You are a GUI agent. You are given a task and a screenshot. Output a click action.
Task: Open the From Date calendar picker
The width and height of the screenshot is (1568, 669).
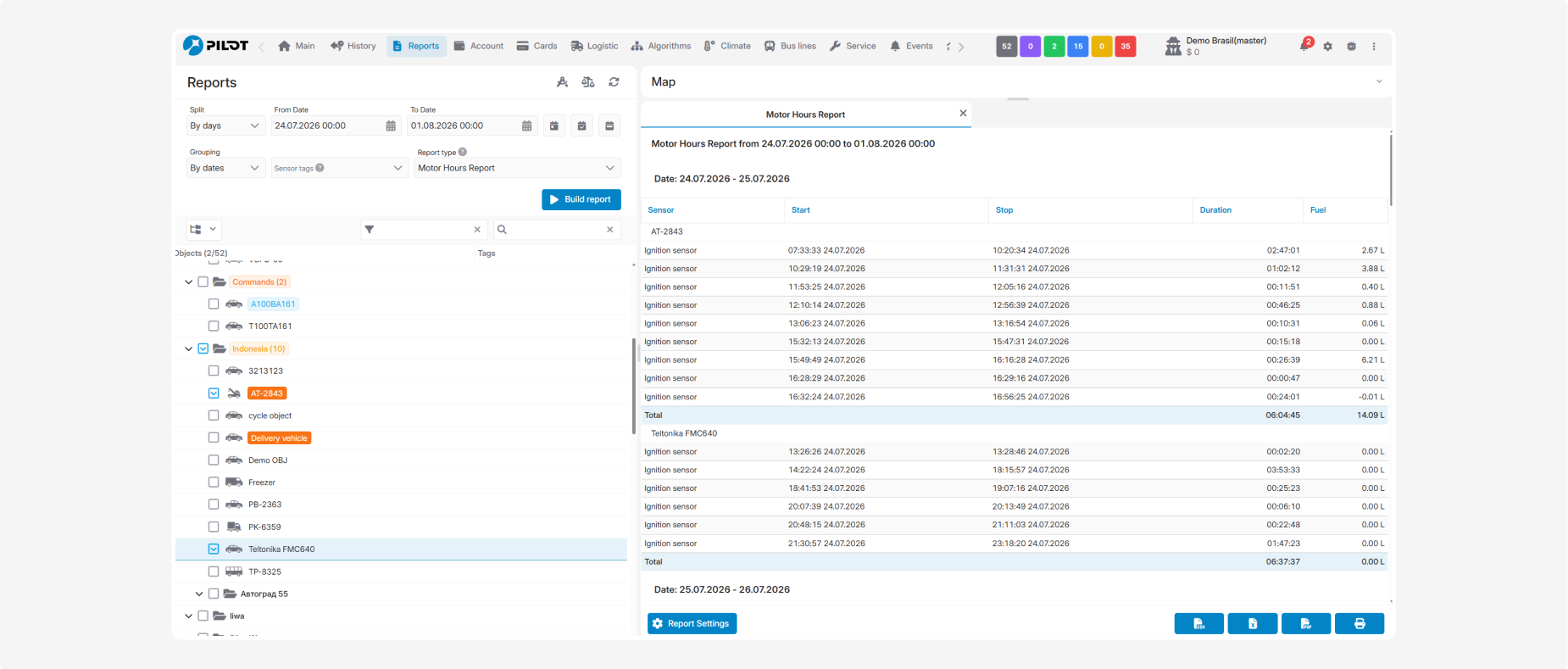[391, 125]
